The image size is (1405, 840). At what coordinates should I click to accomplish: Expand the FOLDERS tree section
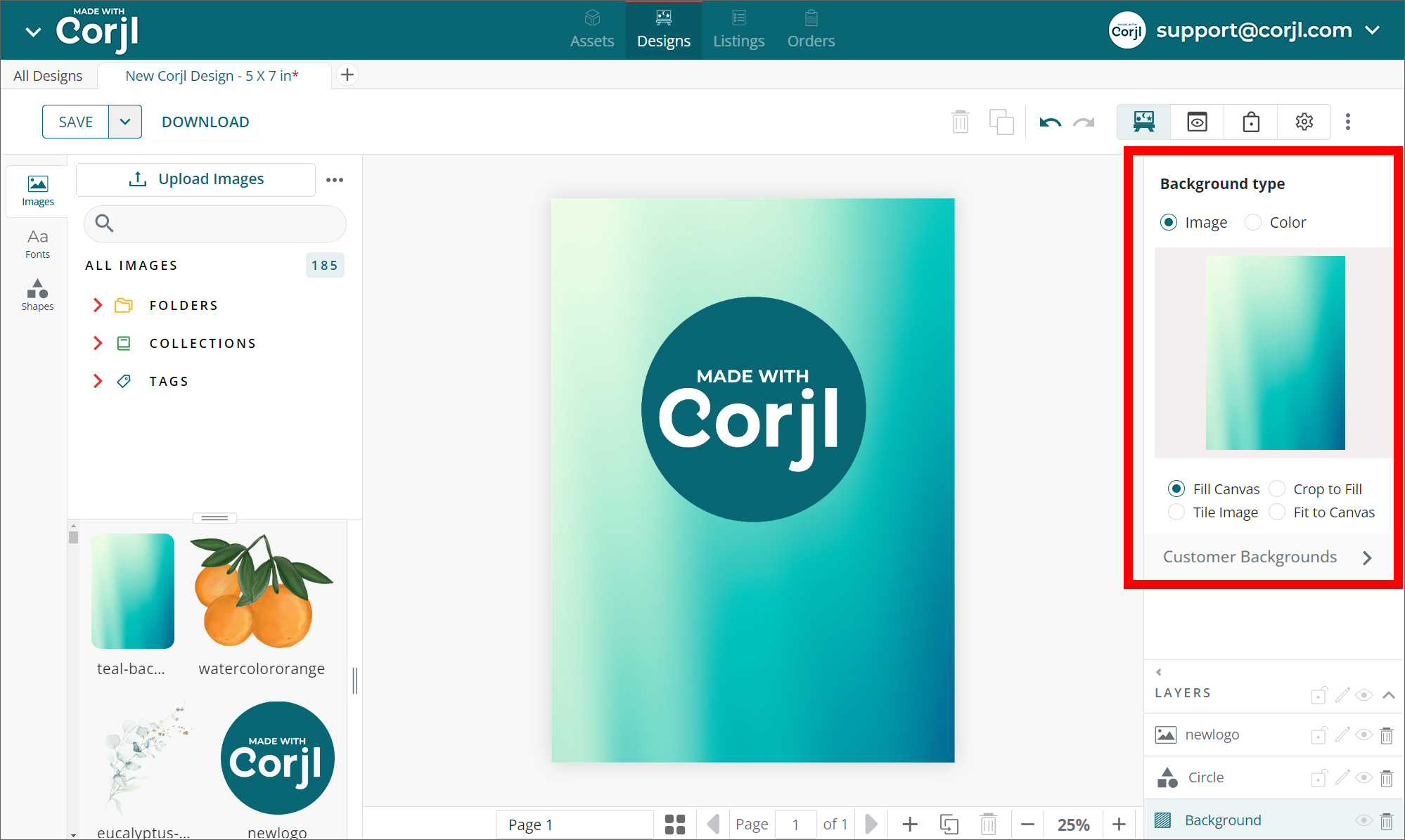(98, 305)
